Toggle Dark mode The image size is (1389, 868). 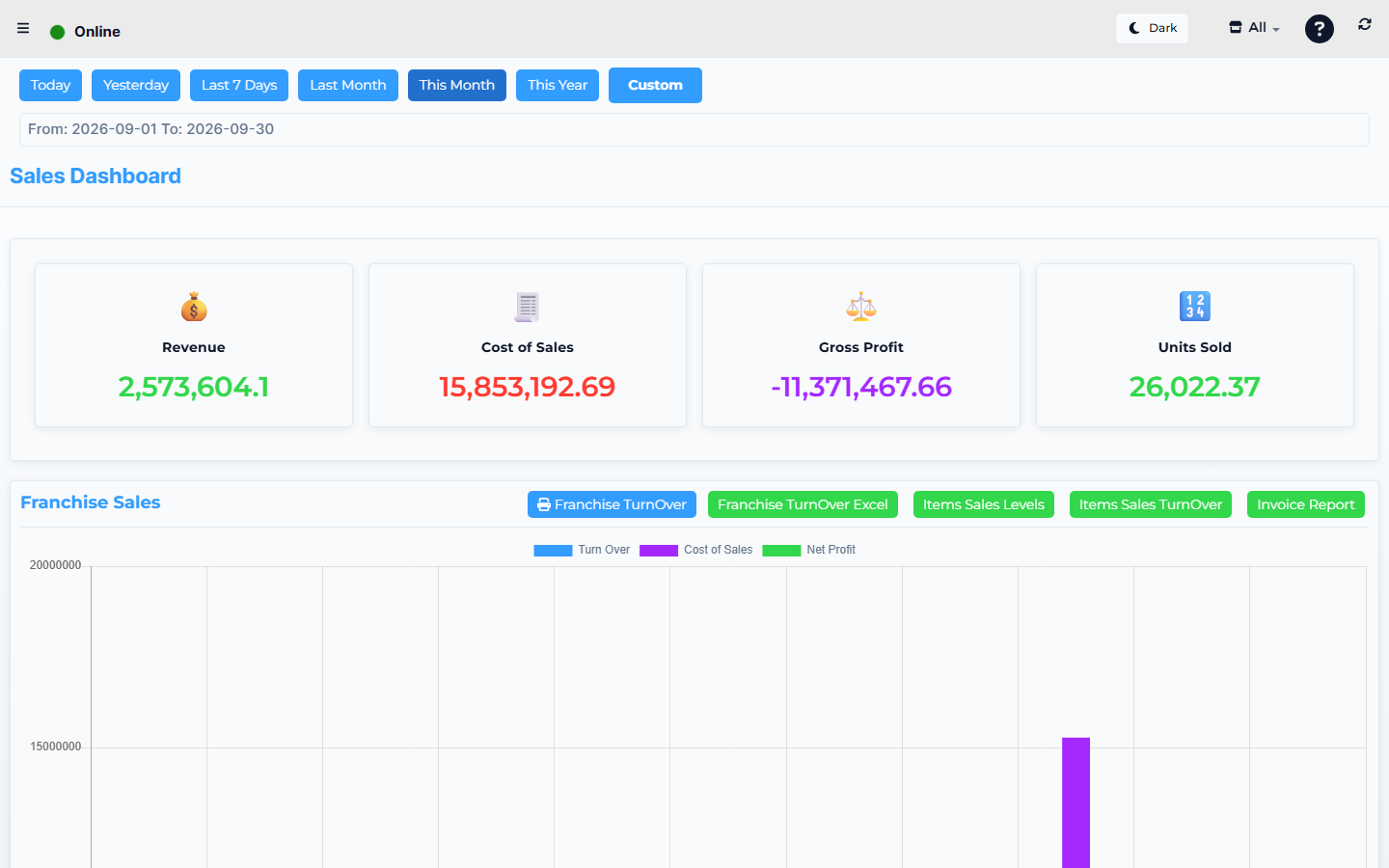(1153, 28)
